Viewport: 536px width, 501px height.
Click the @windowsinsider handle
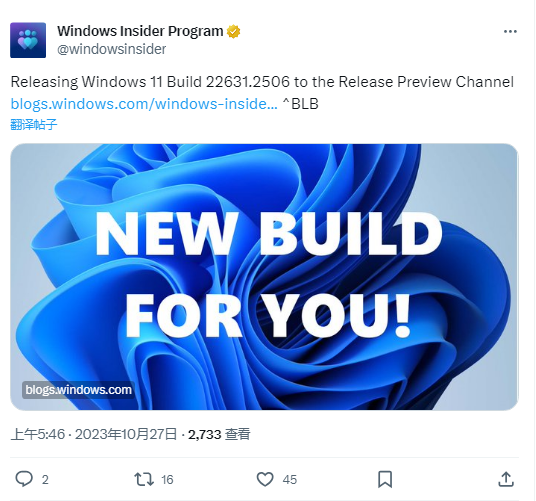pyautogui.click(x=111, y=49)
